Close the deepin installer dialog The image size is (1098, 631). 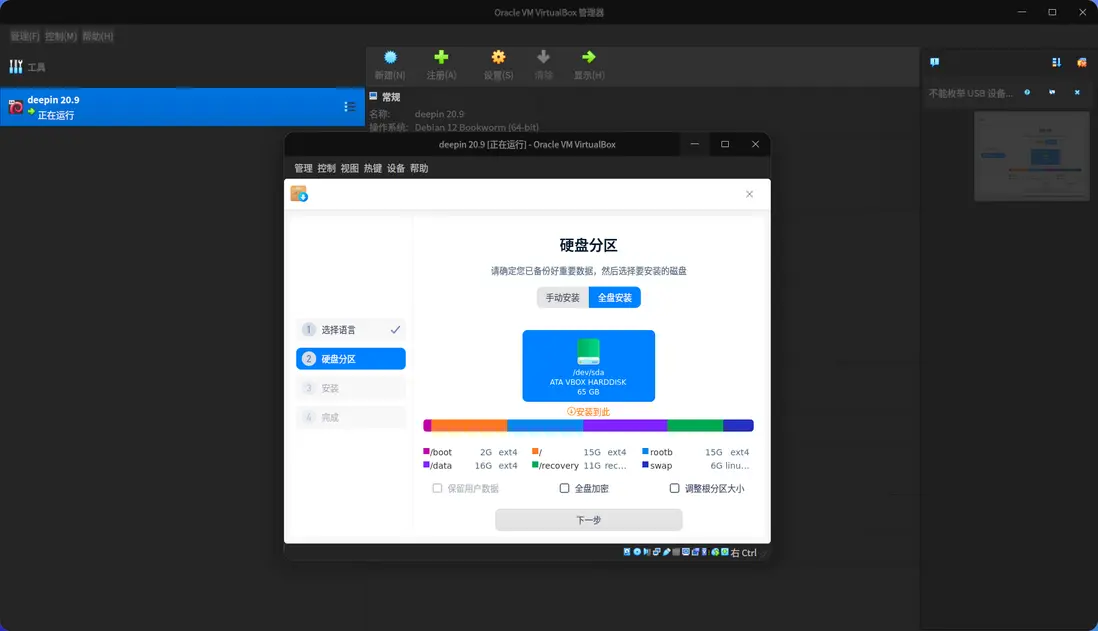point(749,194)
